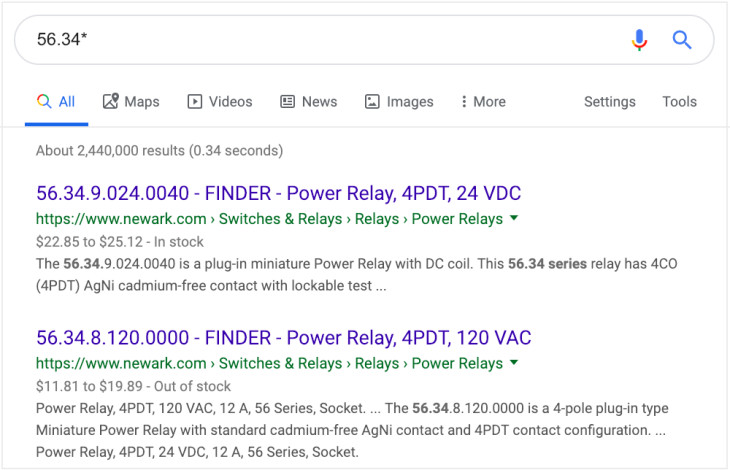Click the blue magnifier search button

point(682,40)
